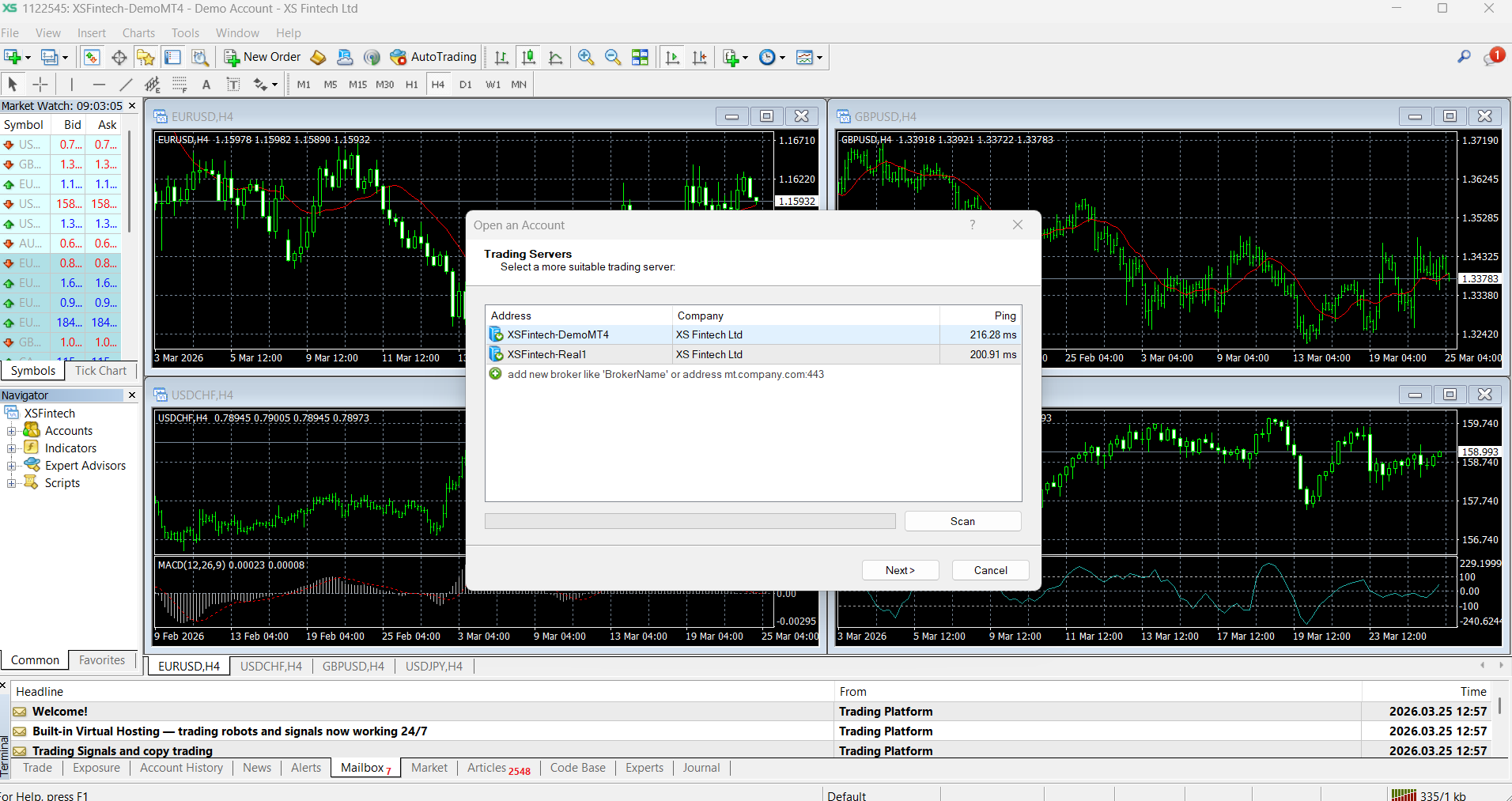Cancel the Open an Account dialog
The image size is (1512, 801).
(990, 570)
